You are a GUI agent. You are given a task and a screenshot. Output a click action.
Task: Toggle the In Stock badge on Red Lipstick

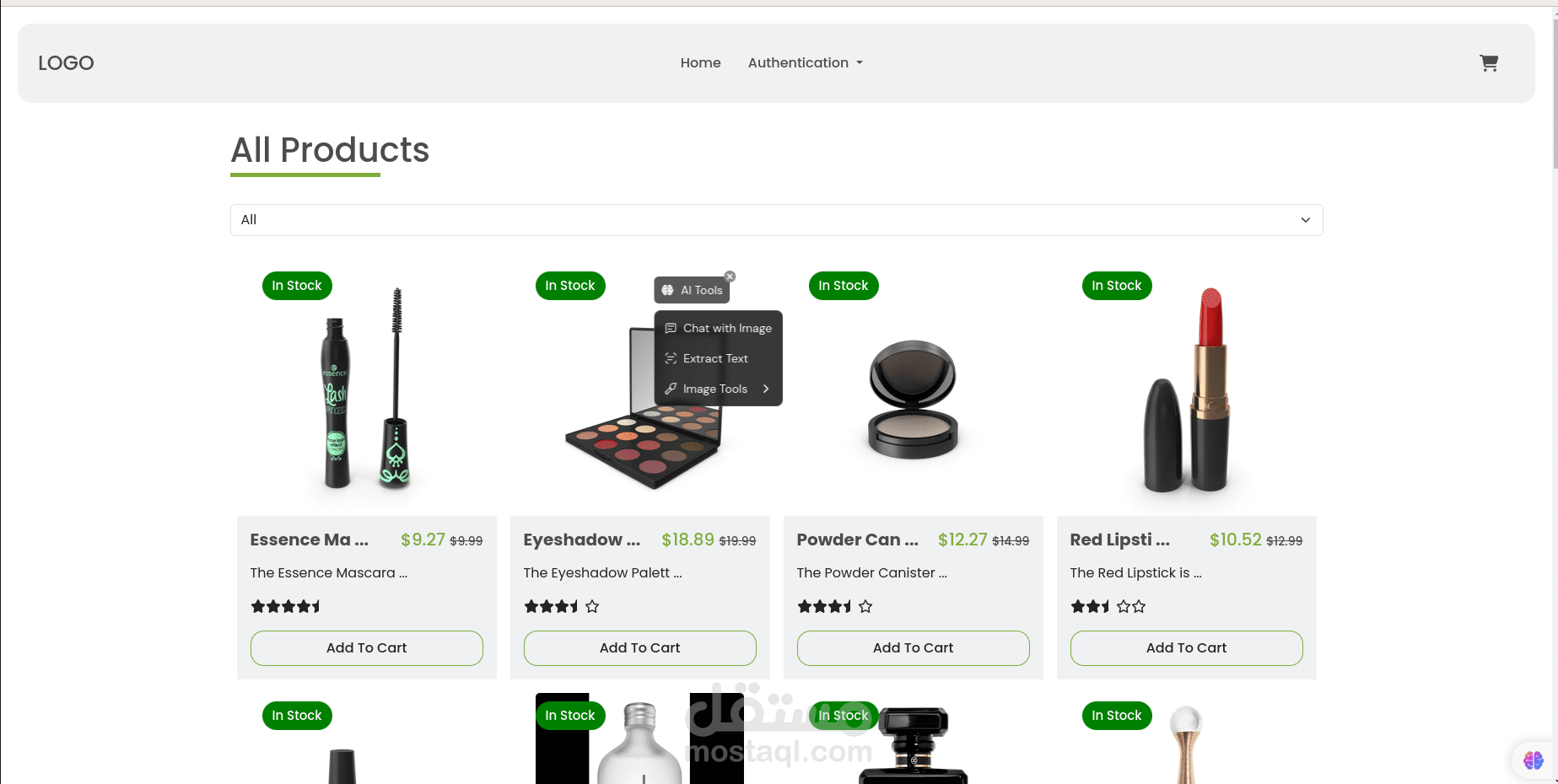[x=1117, y=285]
